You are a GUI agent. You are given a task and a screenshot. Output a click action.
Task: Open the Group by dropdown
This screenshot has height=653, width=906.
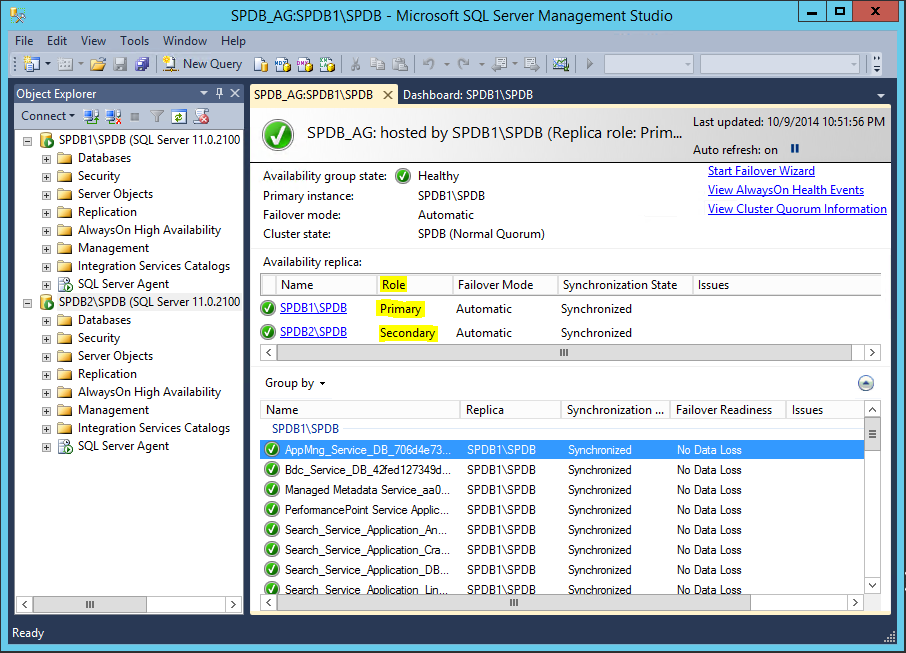295,383
